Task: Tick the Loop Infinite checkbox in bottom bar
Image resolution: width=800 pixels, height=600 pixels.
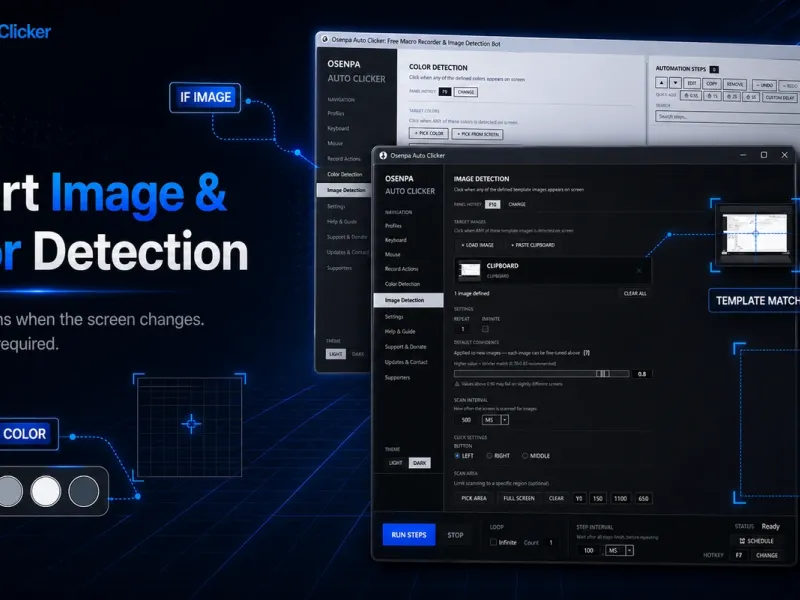Action: (x=493, y=542)
